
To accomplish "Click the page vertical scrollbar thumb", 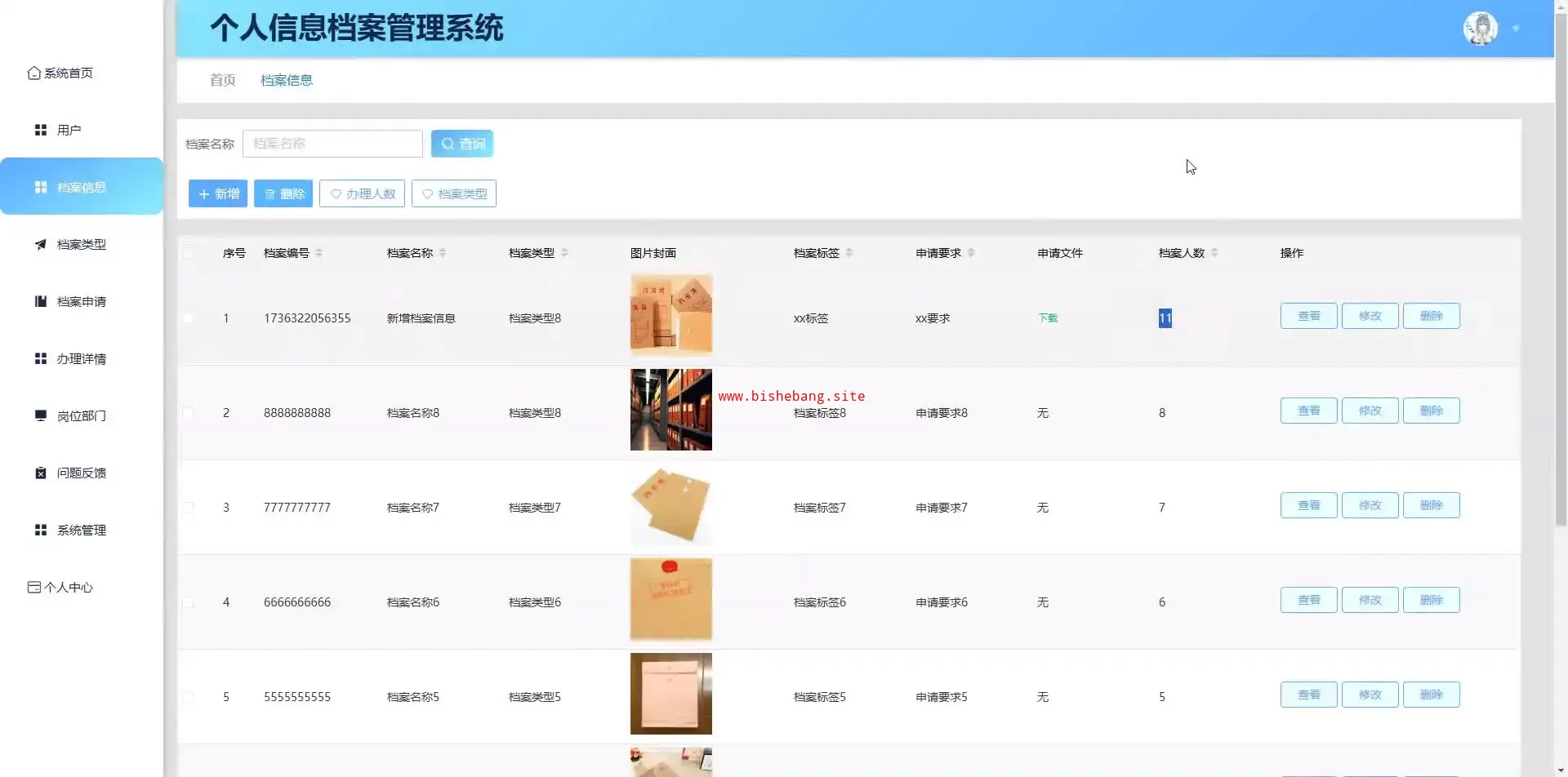I will point(1561,269).
